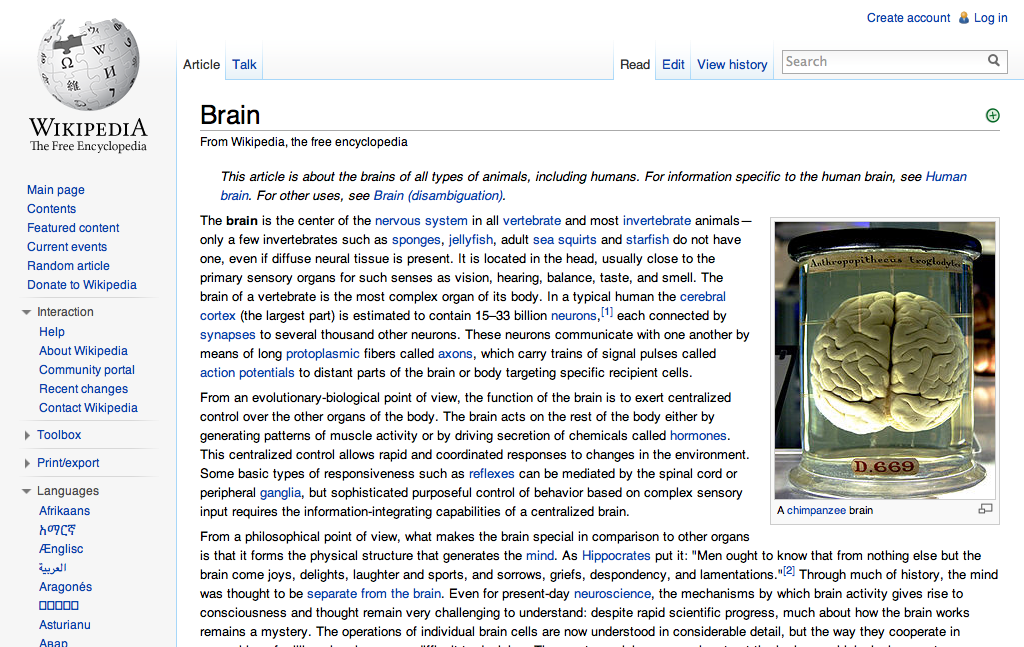Switch to Aragonés language version
The width and height of the screenshot is (1024, 647).
[x=65, y=587]
